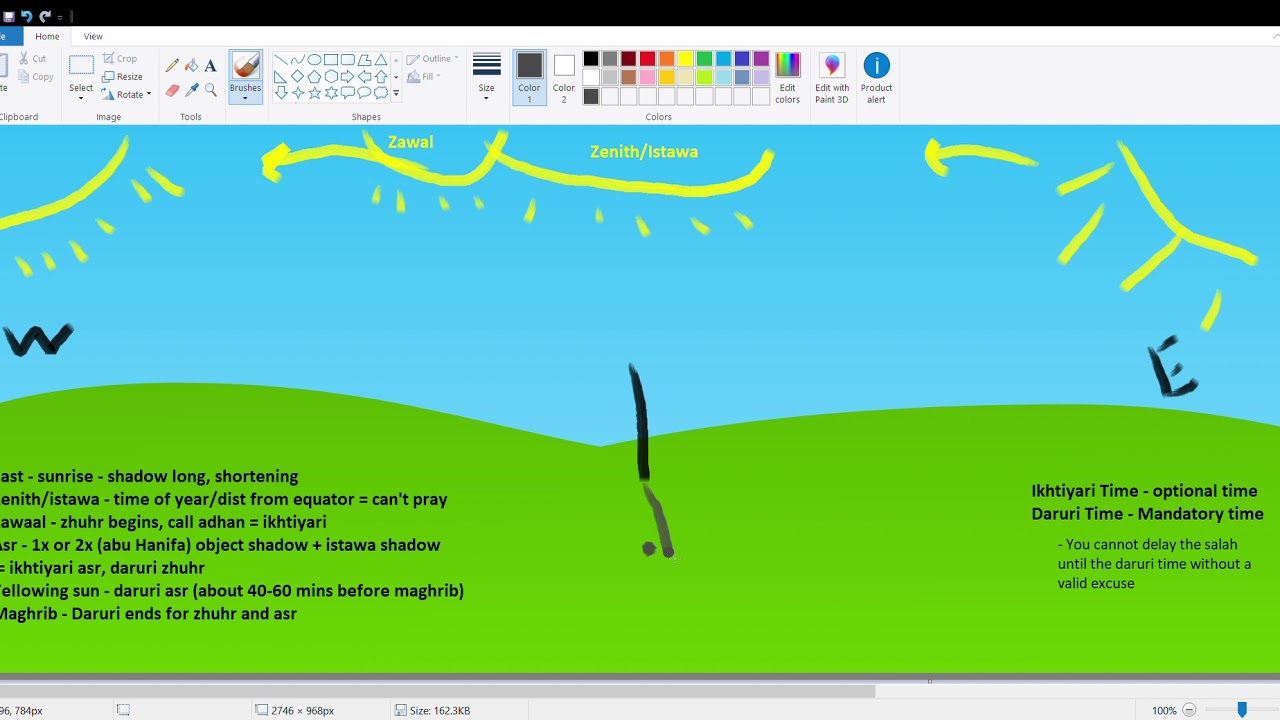The height and width of the screenshot is (720, 1280).
Task: Activate Color 2 background selector
Action: tap(564, 78)
